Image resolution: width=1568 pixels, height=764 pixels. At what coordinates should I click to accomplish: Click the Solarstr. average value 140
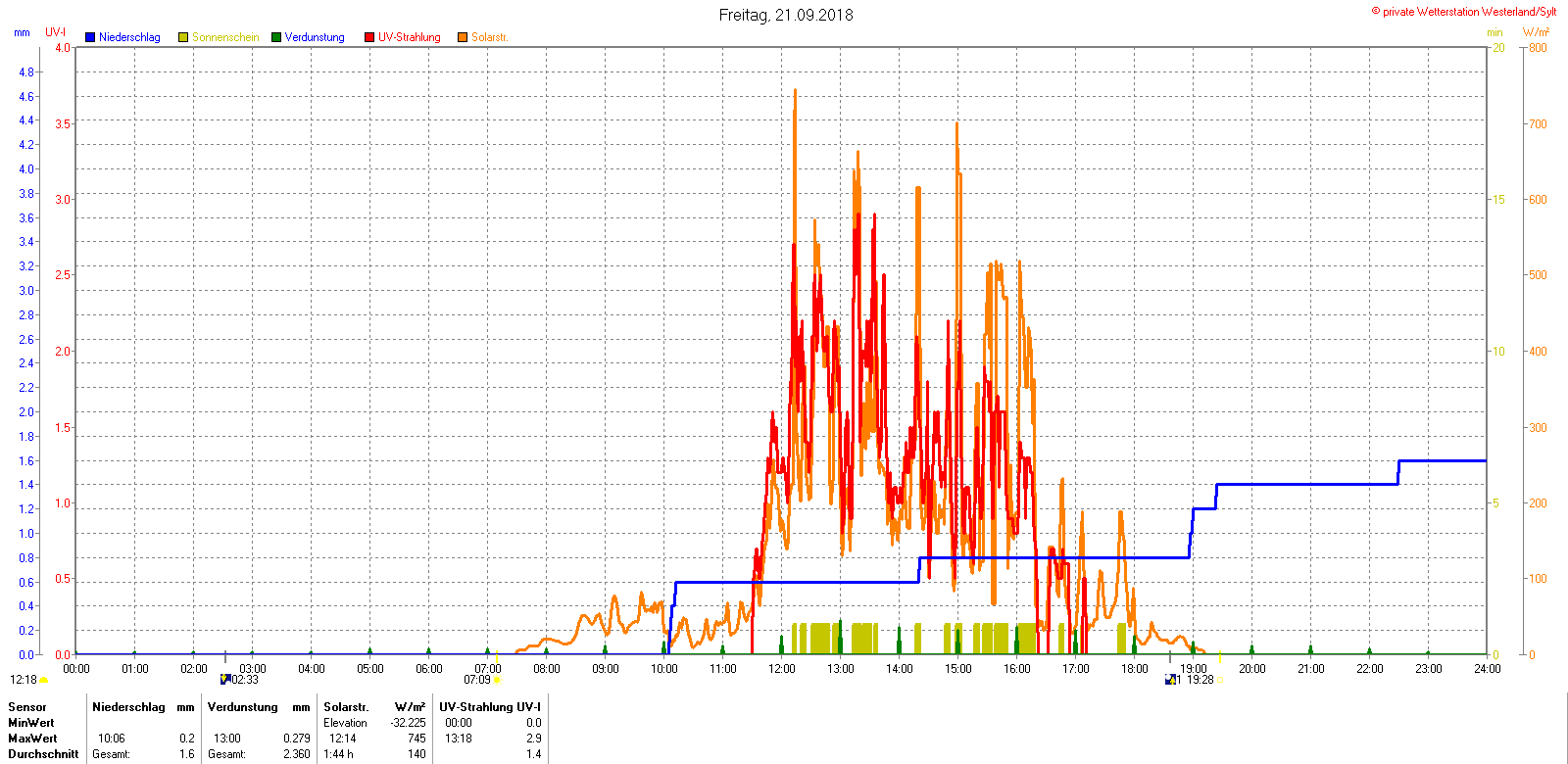[x=416, y=754]
